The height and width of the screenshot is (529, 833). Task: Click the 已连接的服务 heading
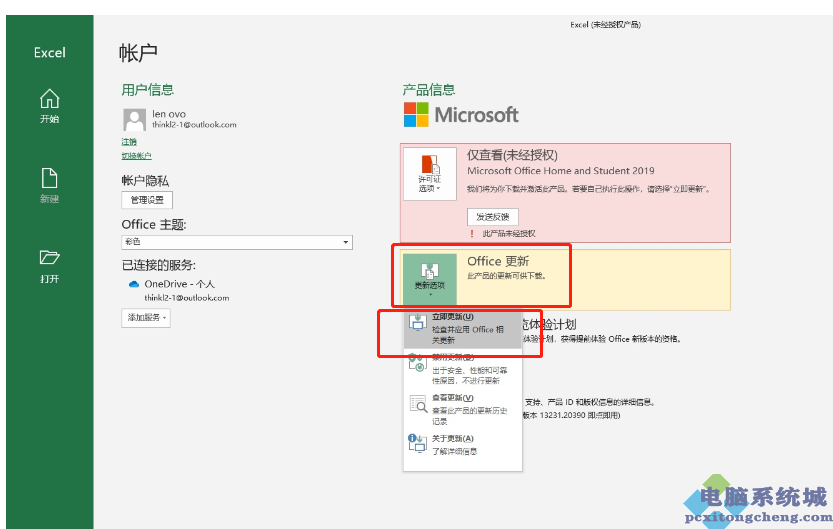coord(159,265)
